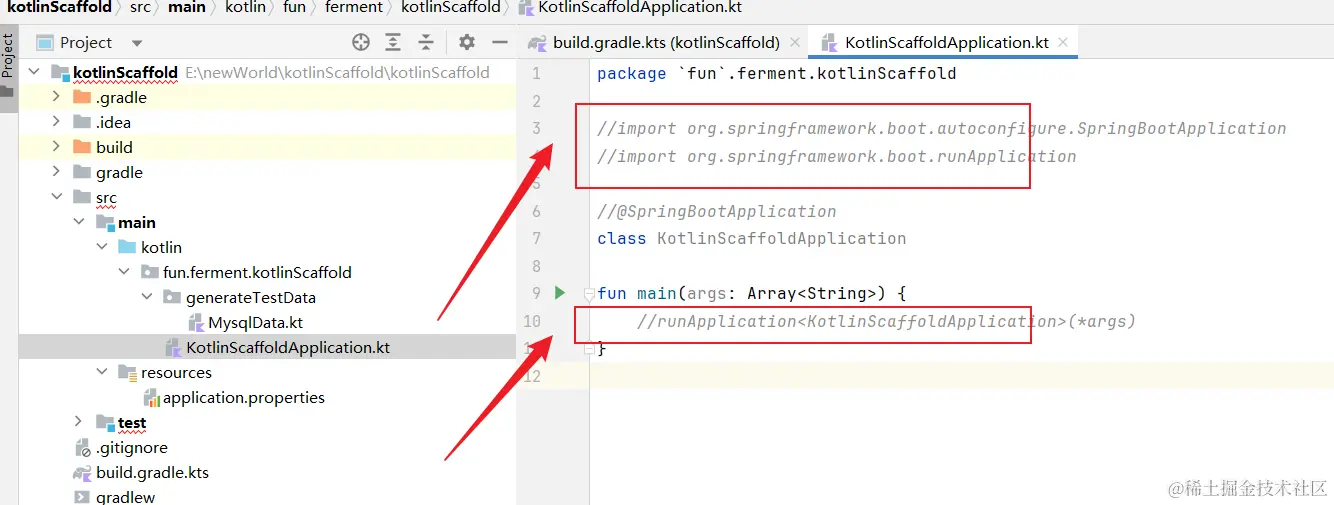Viewport: 1334px width, 505px height.
Task: Click the blue kotlin source folder icon
Action: pos(127,247)
